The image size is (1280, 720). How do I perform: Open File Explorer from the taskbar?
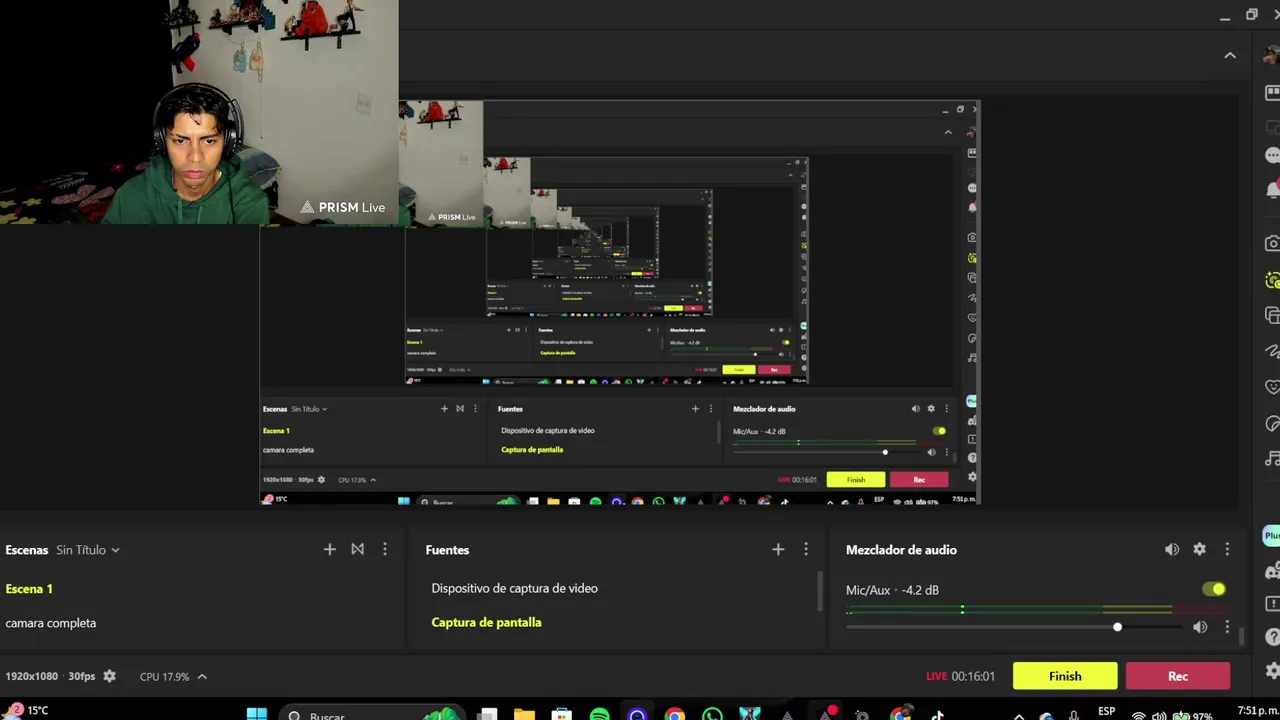[x=524, y=714]
